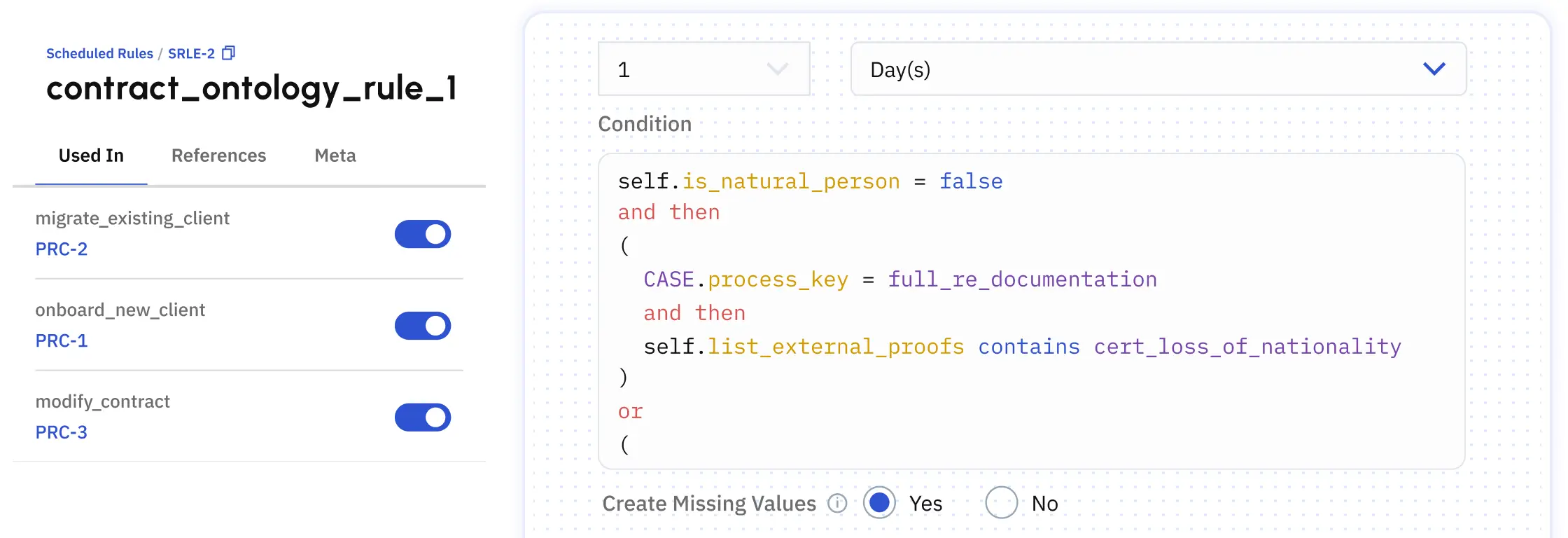This screenshot has height=538, width=1568.
Task: Open process link PRC-1
Action: [62, 341]
